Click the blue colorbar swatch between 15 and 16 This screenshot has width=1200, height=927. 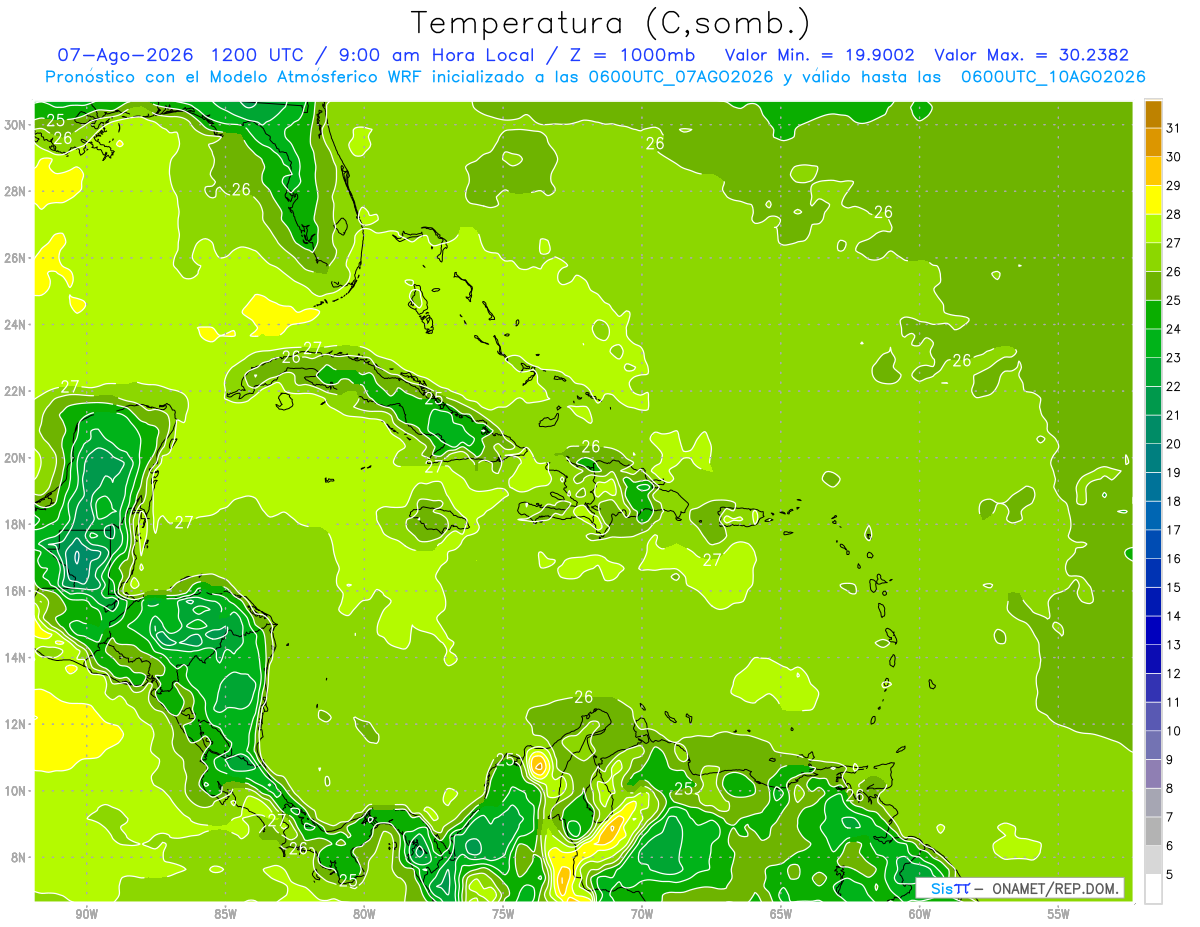1153,574
